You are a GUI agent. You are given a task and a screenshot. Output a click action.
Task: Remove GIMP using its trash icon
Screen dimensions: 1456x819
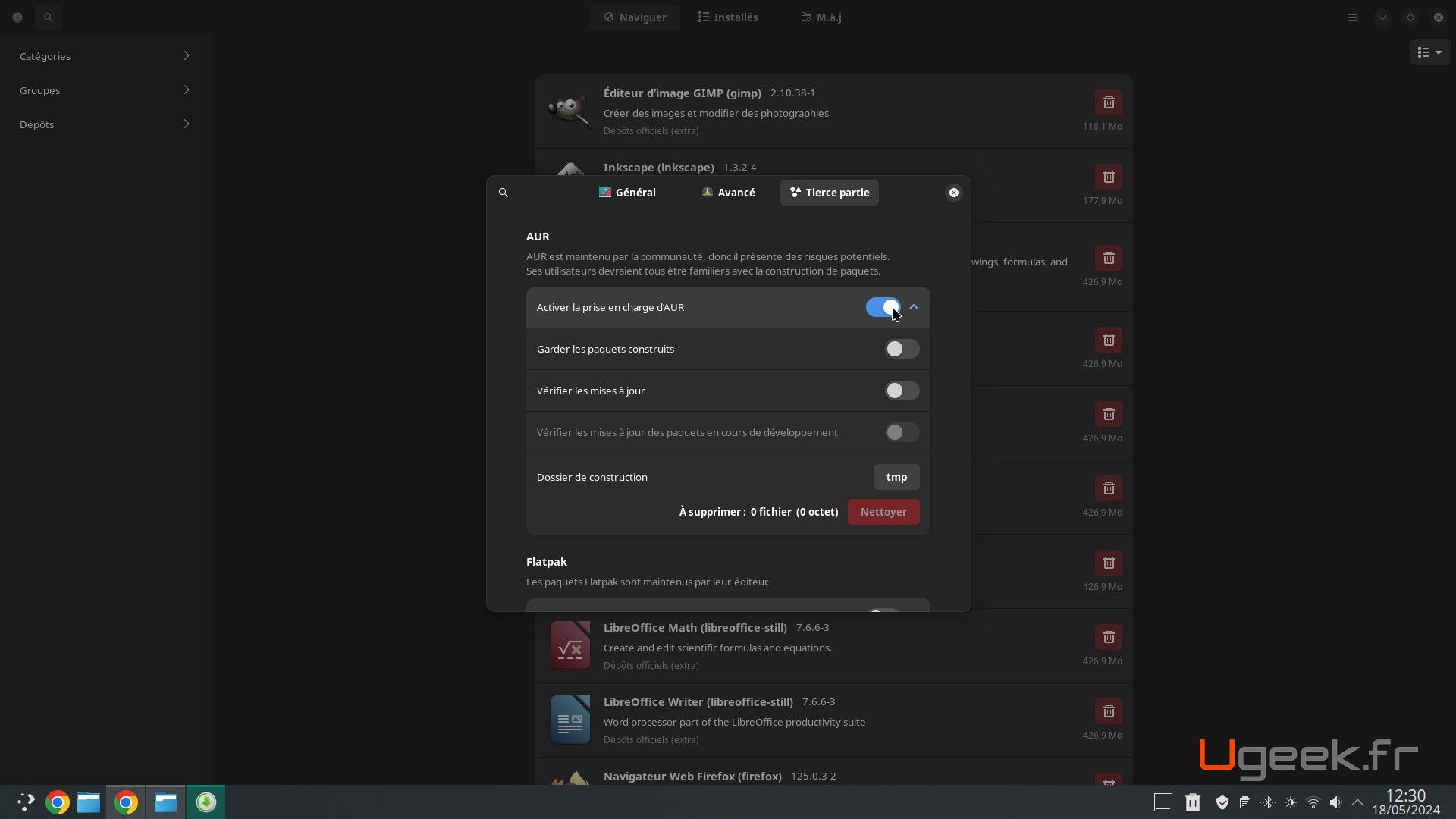(x=1108, y=102)
